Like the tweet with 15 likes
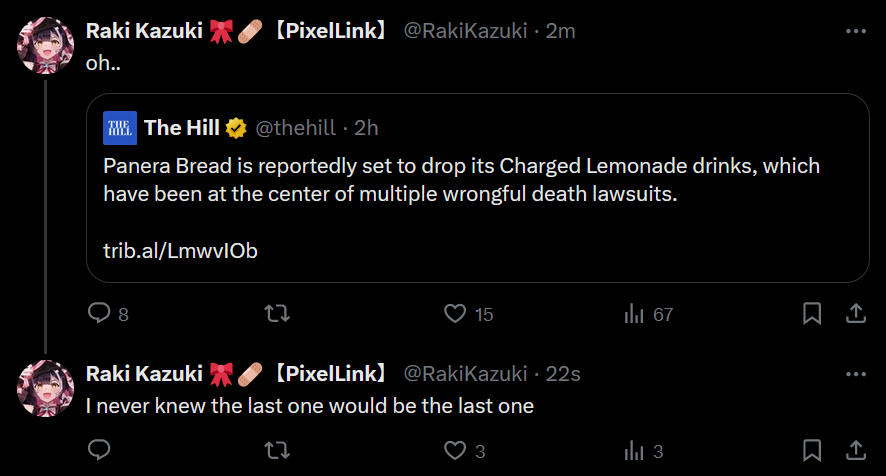The height and width of the screenshot is (476, 886). [456, 314]
